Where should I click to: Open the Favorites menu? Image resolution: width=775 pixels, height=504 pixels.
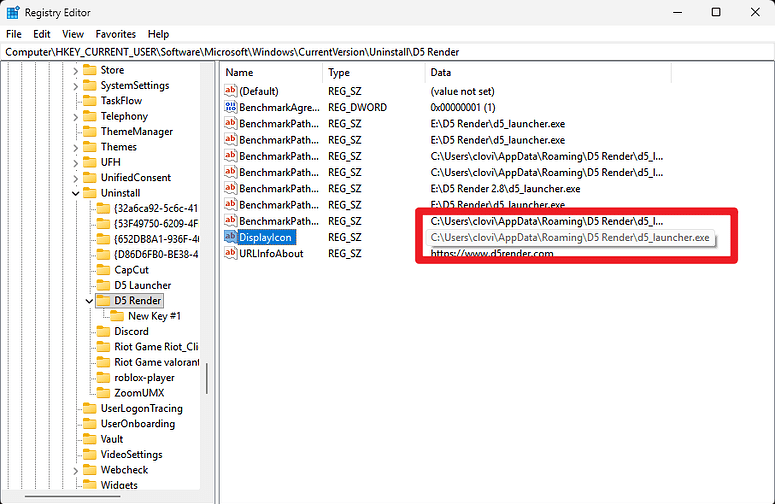coord(115,34)
